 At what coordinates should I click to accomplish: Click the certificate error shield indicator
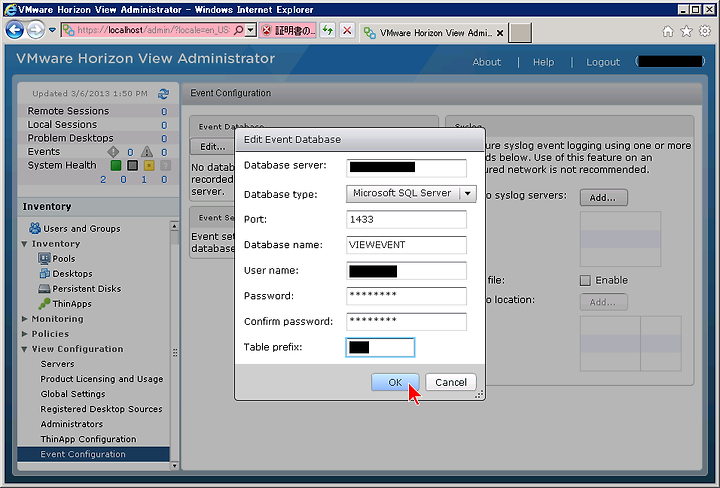287,31
